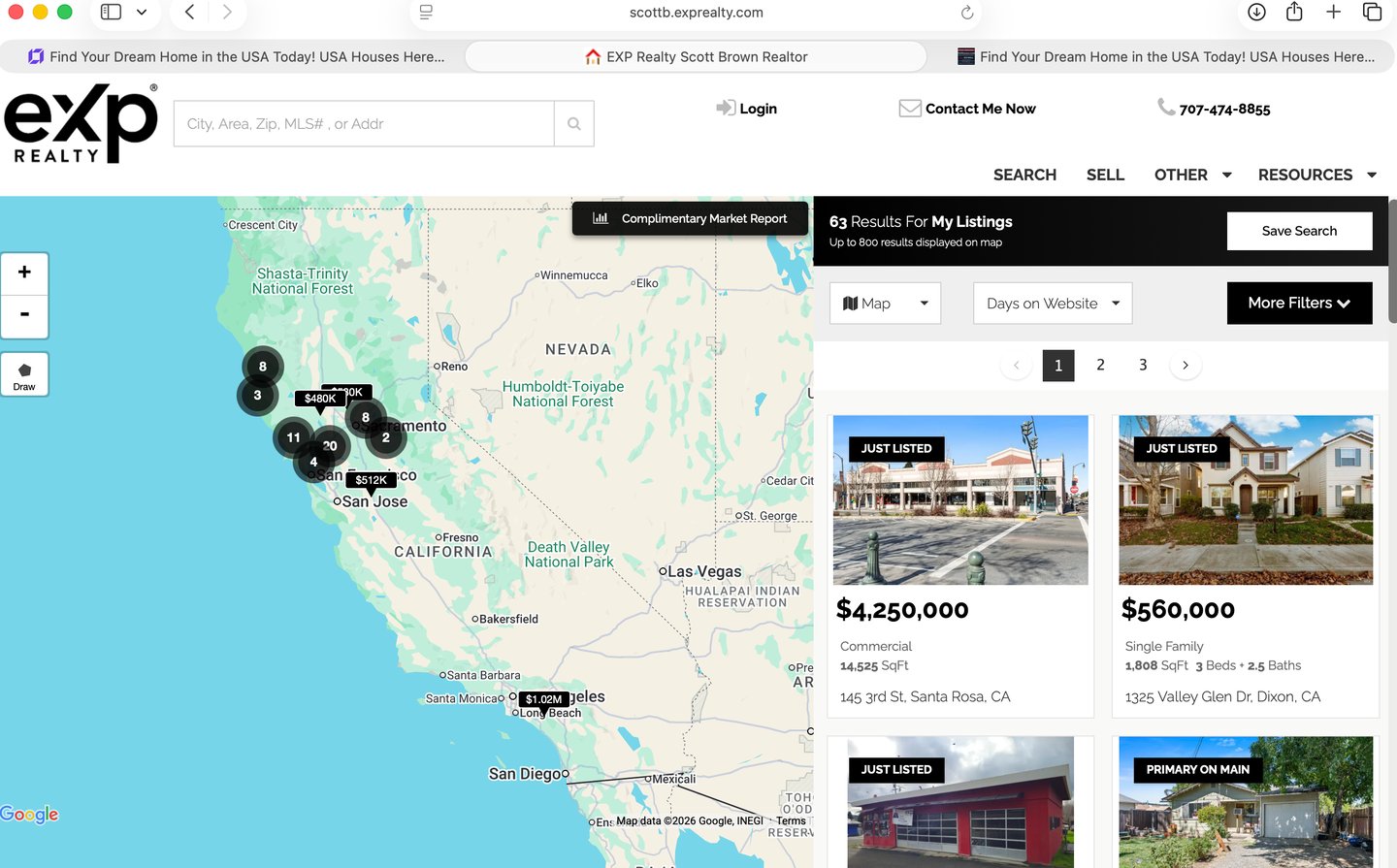Click the eXp Realty logo
The width and height of the screenshot is (1397, 868).
pos(81,123)
